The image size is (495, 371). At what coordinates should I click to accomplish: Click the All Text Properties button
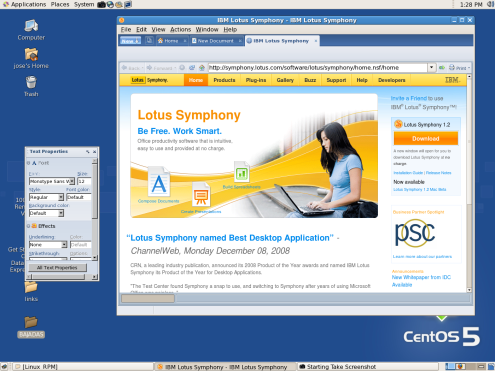pos(57,268)
